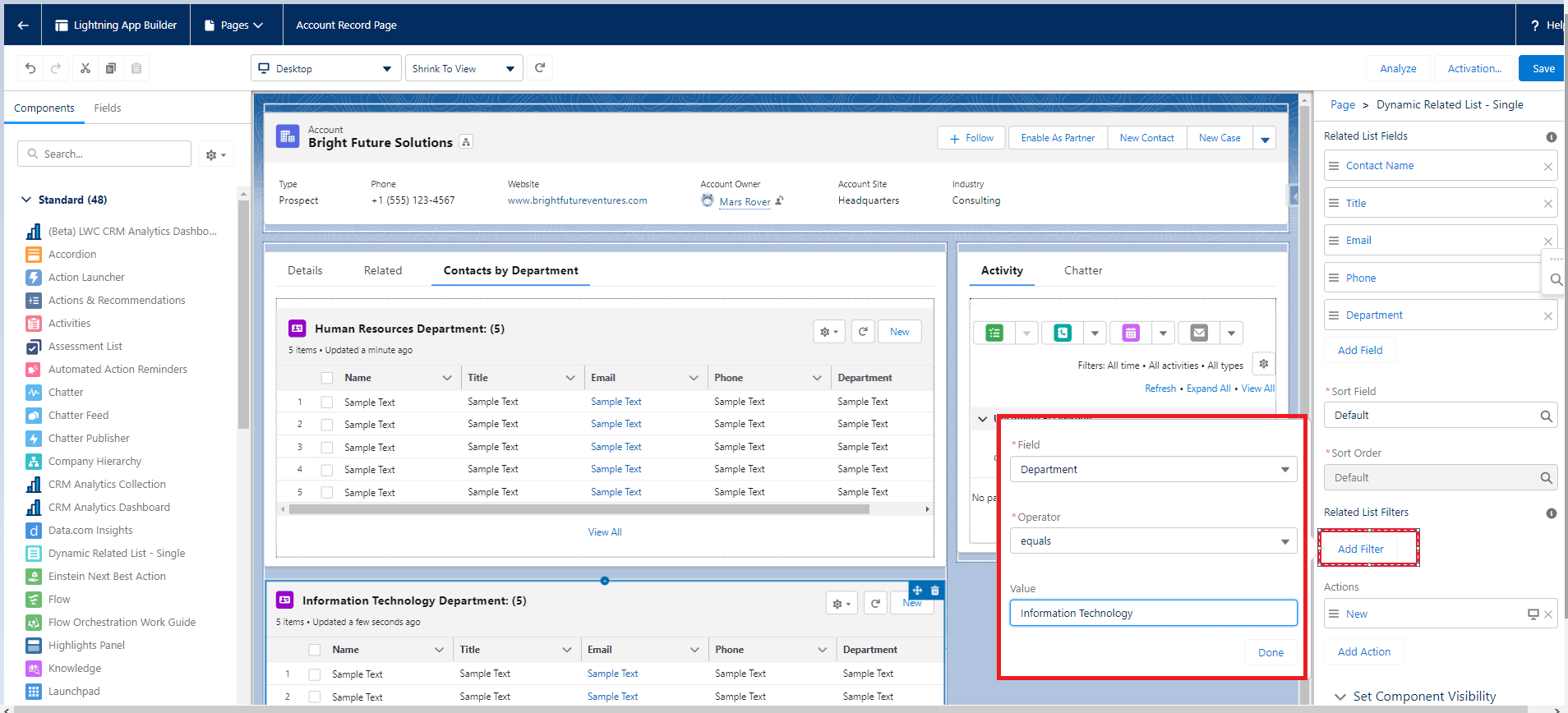The width and height of the screenshot is (1568, 713).
Task: Click the component Search field
Action: pyautogui.click(x=104, y=154)
